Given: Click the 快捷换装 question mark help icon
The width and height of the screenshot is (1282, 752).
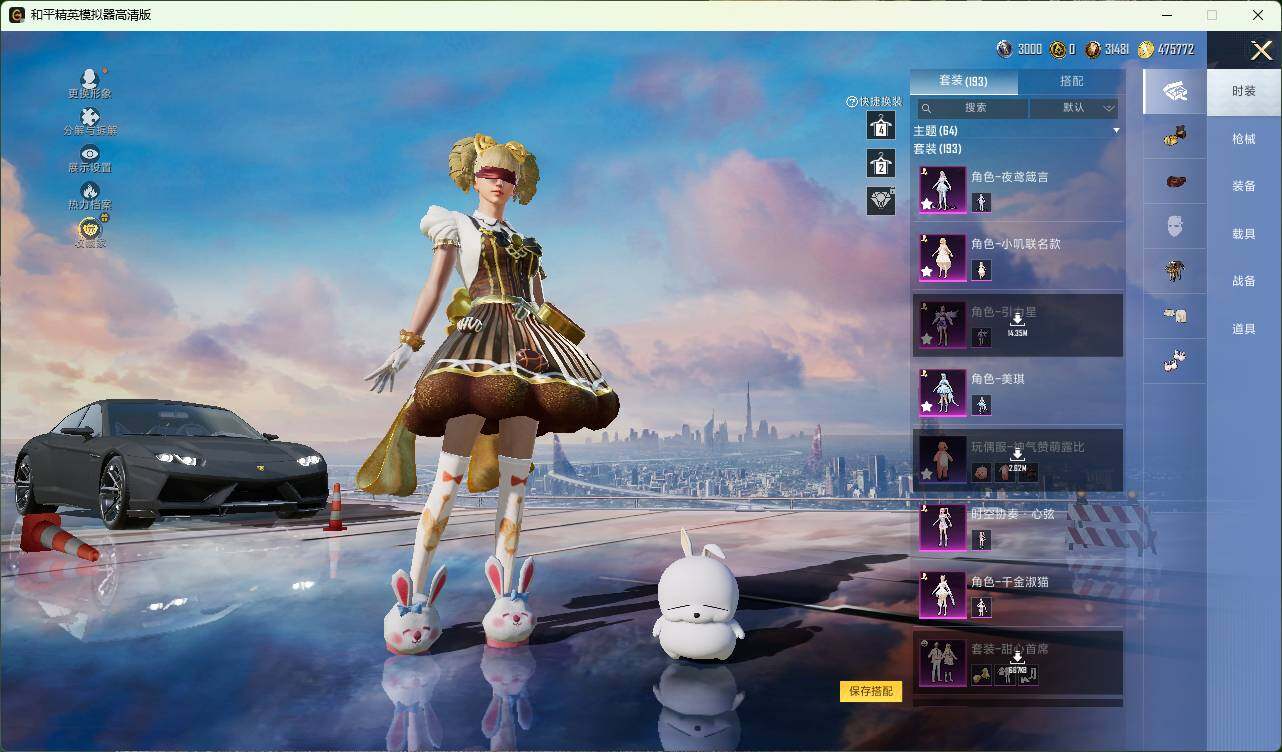Looking at the screenshot, I should (x=852, y=102).
